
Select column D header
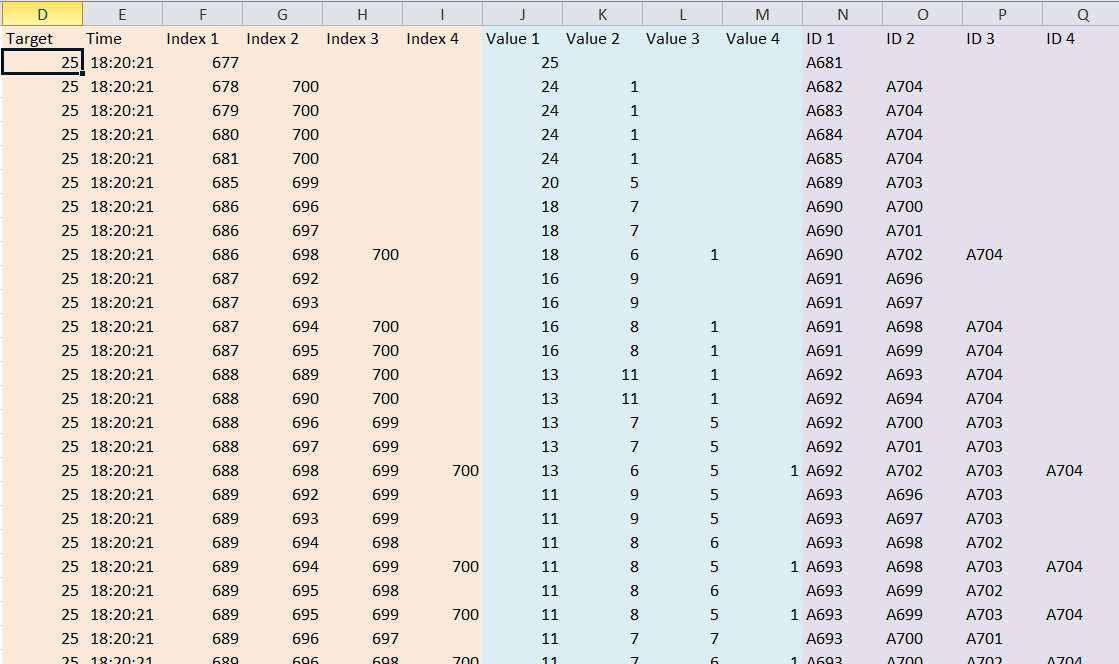click(x=42, y=14)
